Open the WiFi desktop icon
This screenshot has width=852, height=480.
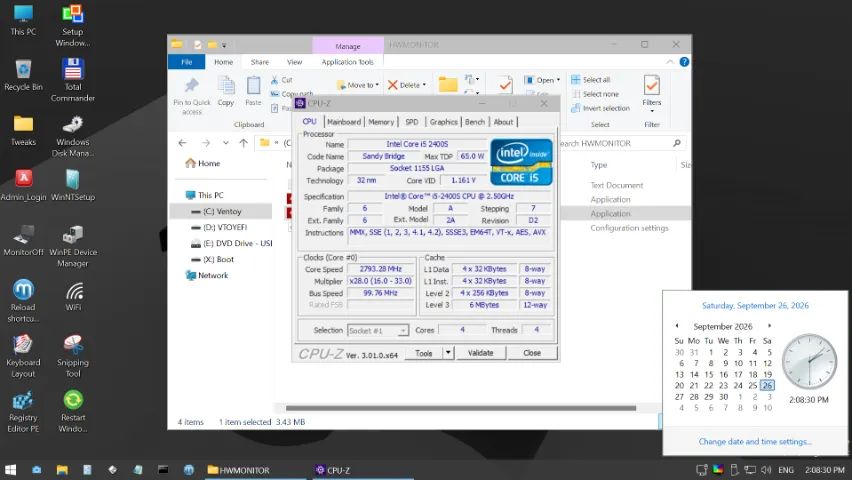point(73,296)
